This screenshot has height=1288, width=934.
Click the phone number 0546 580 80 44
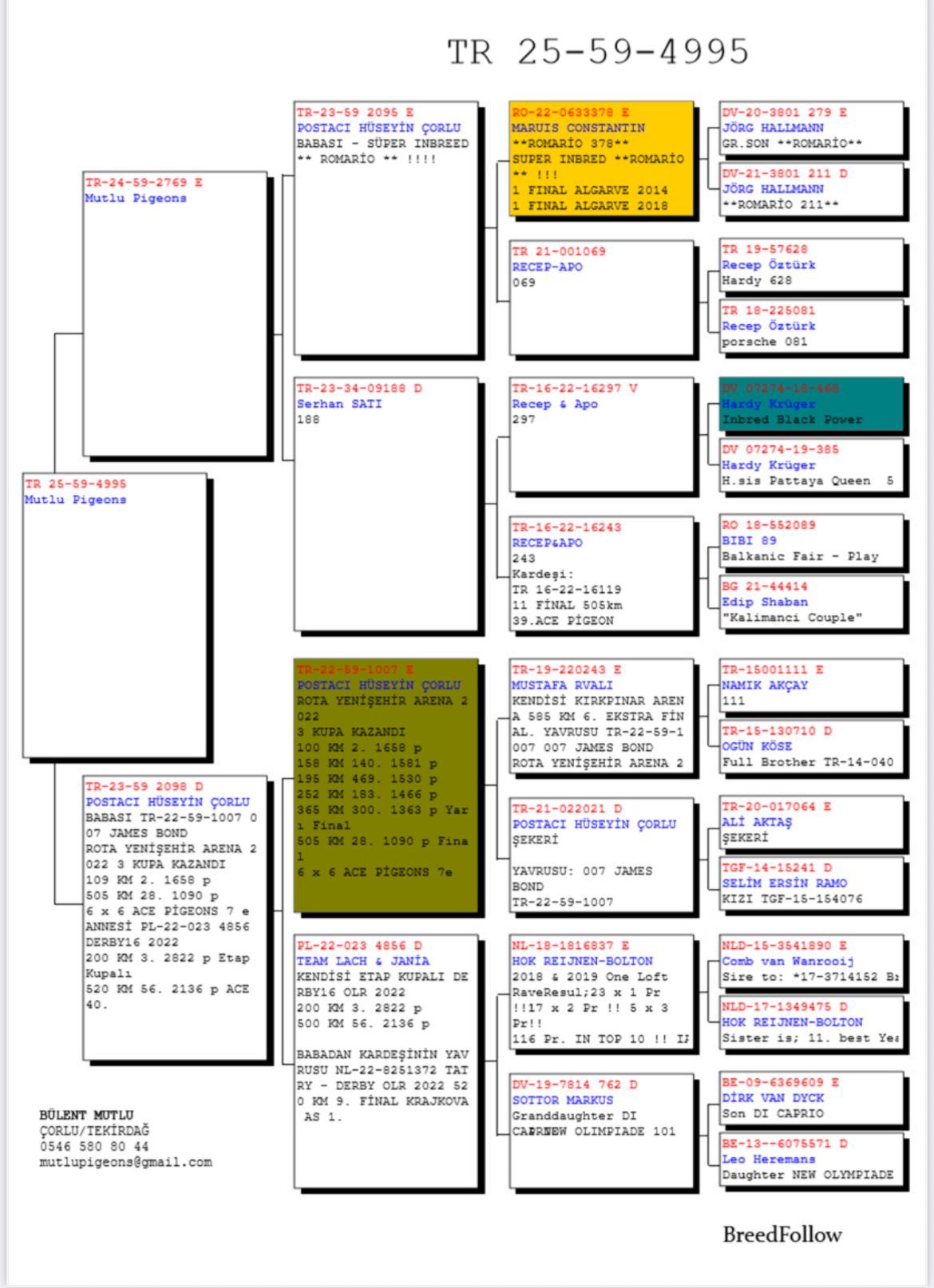(x=94, y=1147)
